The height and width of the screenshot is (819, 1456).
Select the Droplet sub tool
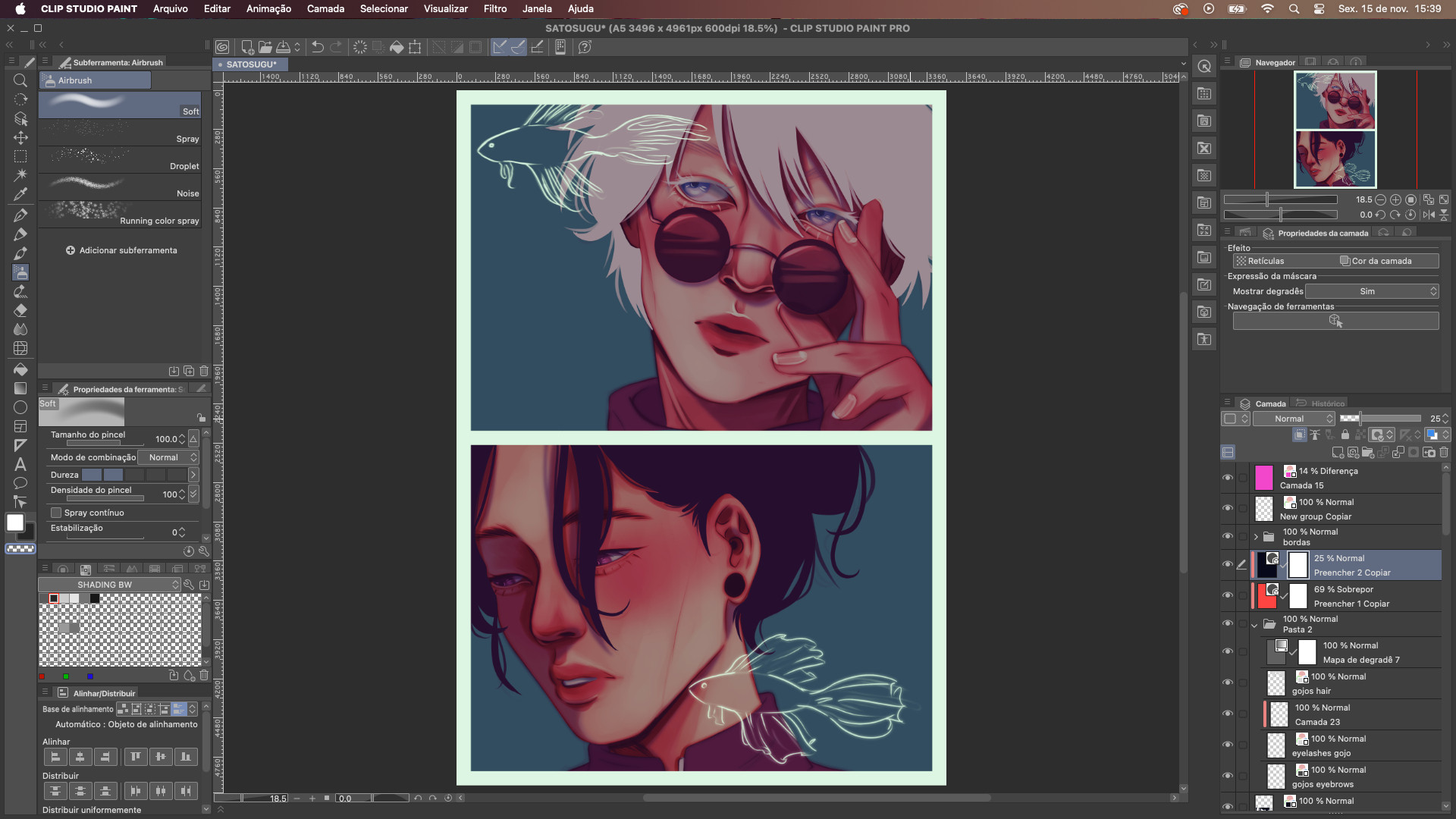click(x=120, y=160)
